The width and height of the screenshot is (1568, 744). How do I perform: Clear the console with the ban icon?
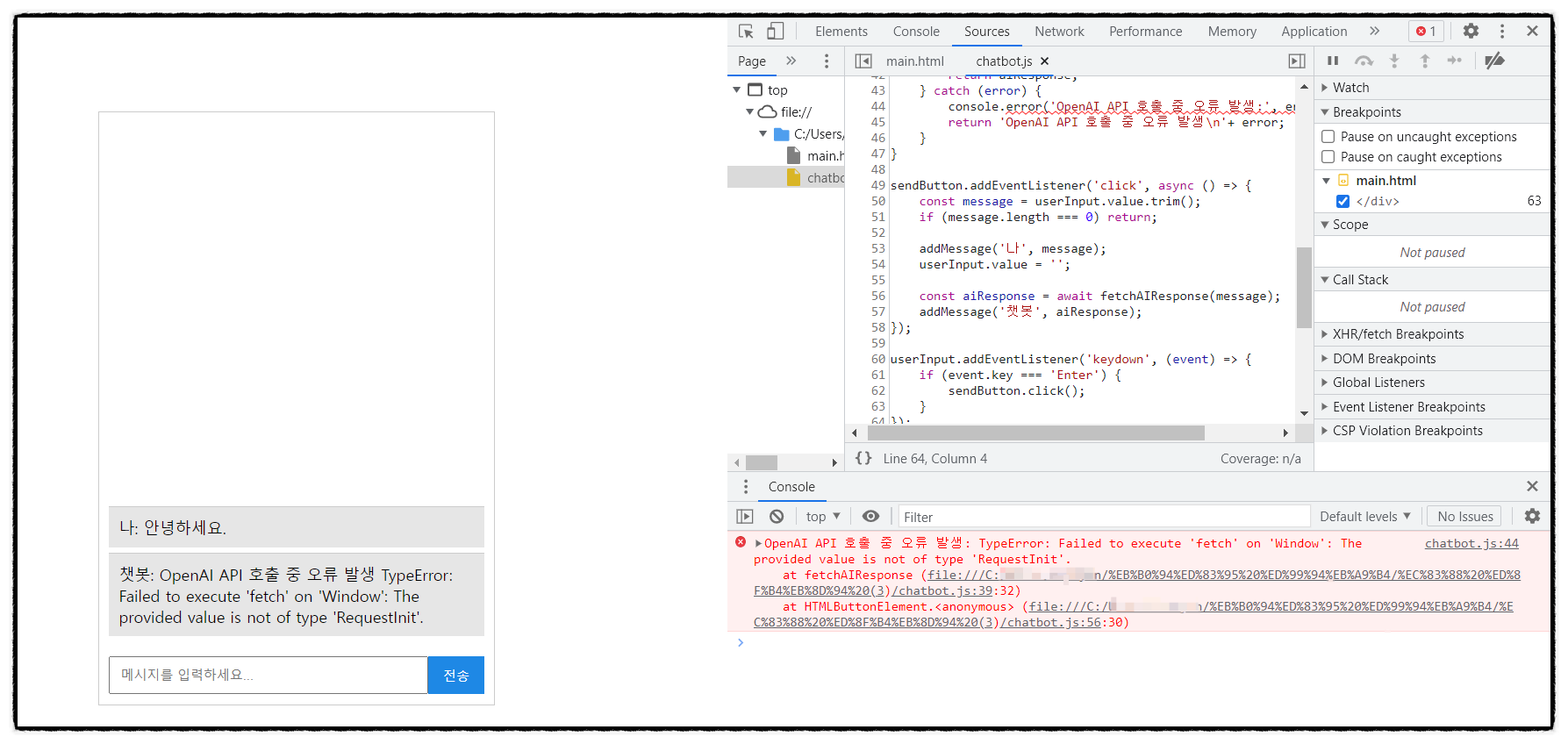pyautogui.click(x=777, y=517)
